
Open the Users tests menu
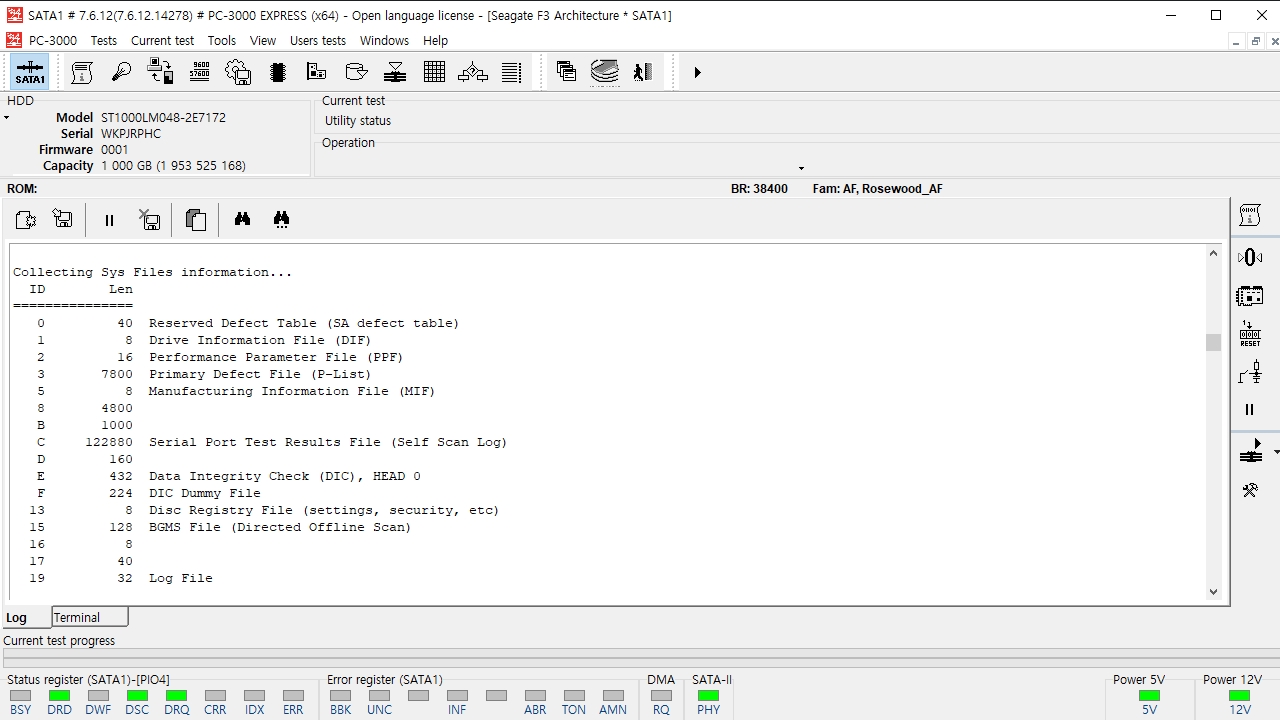[x=318, y=40]
